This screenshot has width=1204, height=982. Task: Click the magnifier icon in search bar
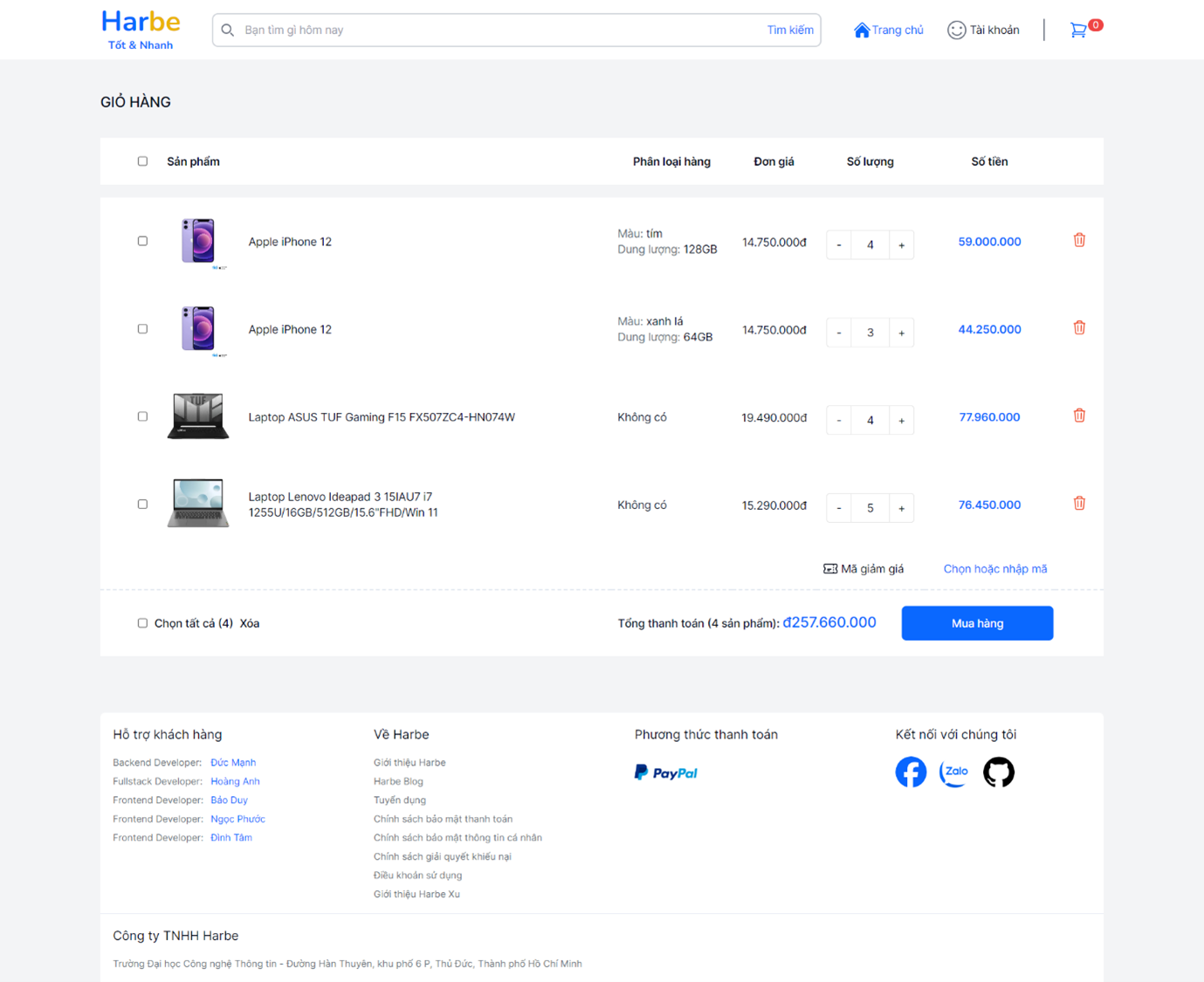point(228,30)
